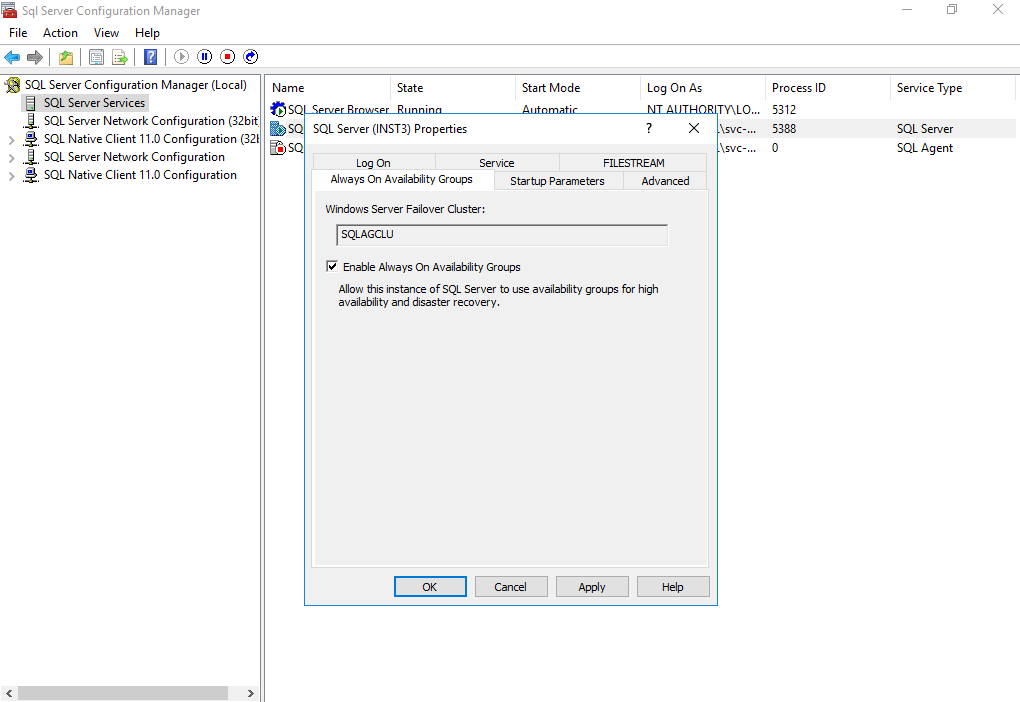
Task: Sort by the State column header
Action: pos(453,88)
